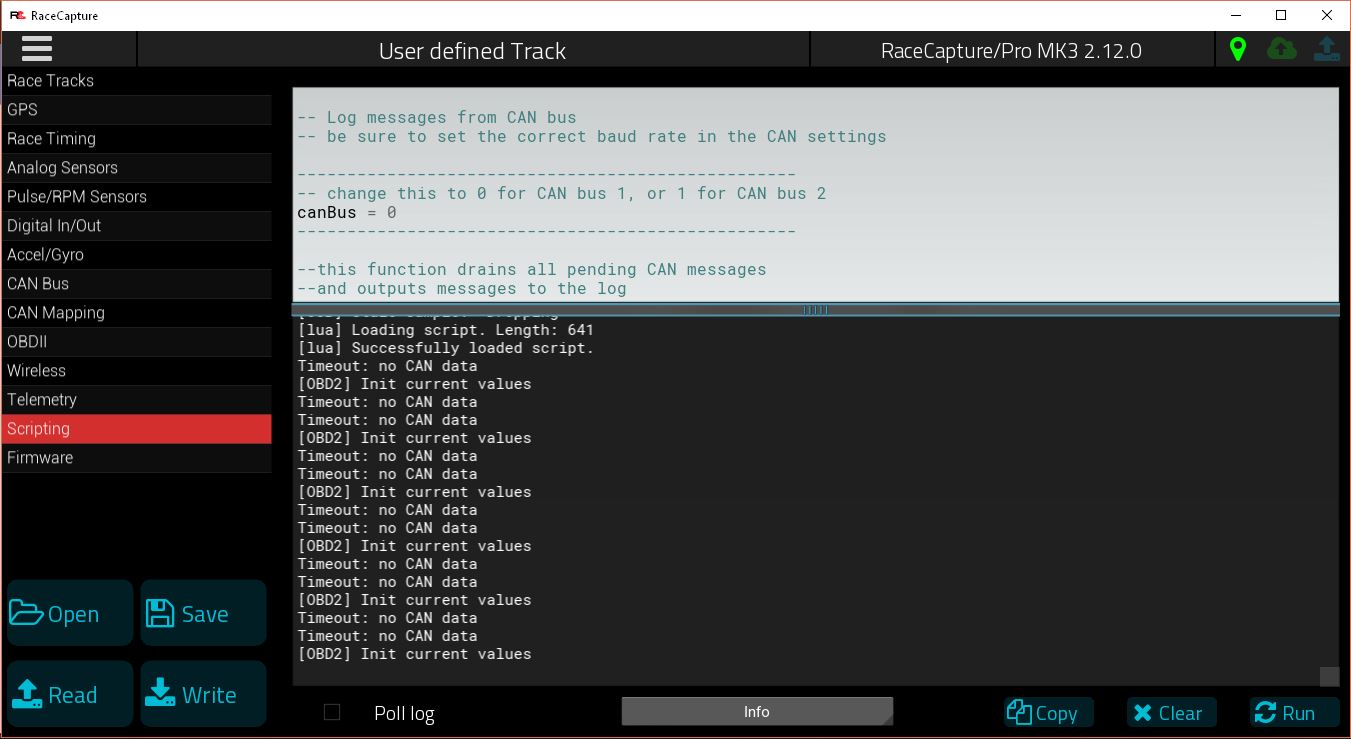Open the Race Tracks settings

pos(136,80)
